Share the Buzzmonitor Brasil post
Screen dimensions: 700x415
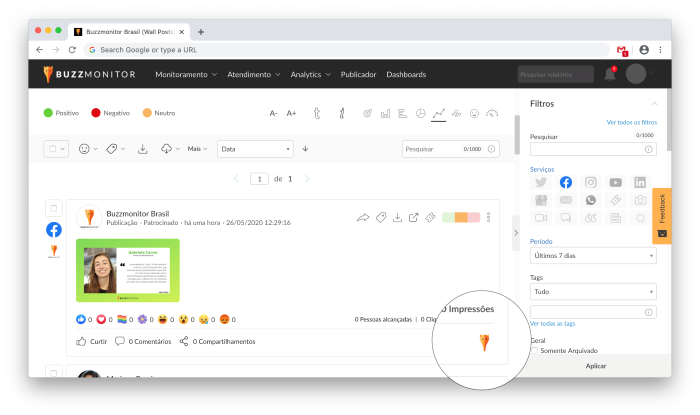pyautogui.click(x=363, y=217)
